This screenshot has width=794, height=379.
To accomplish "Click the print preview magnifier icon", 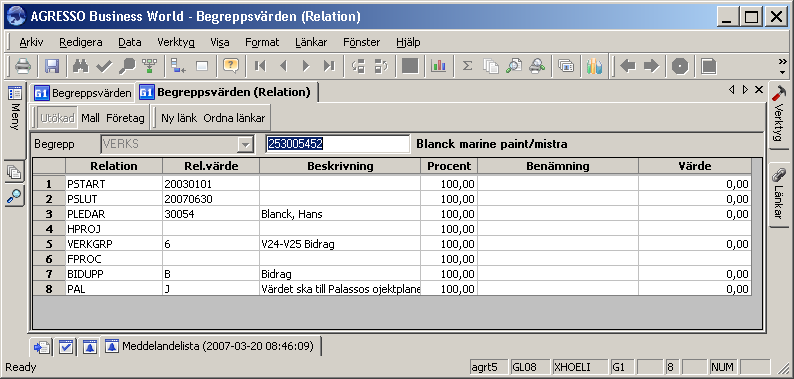I will coord(514,66).
